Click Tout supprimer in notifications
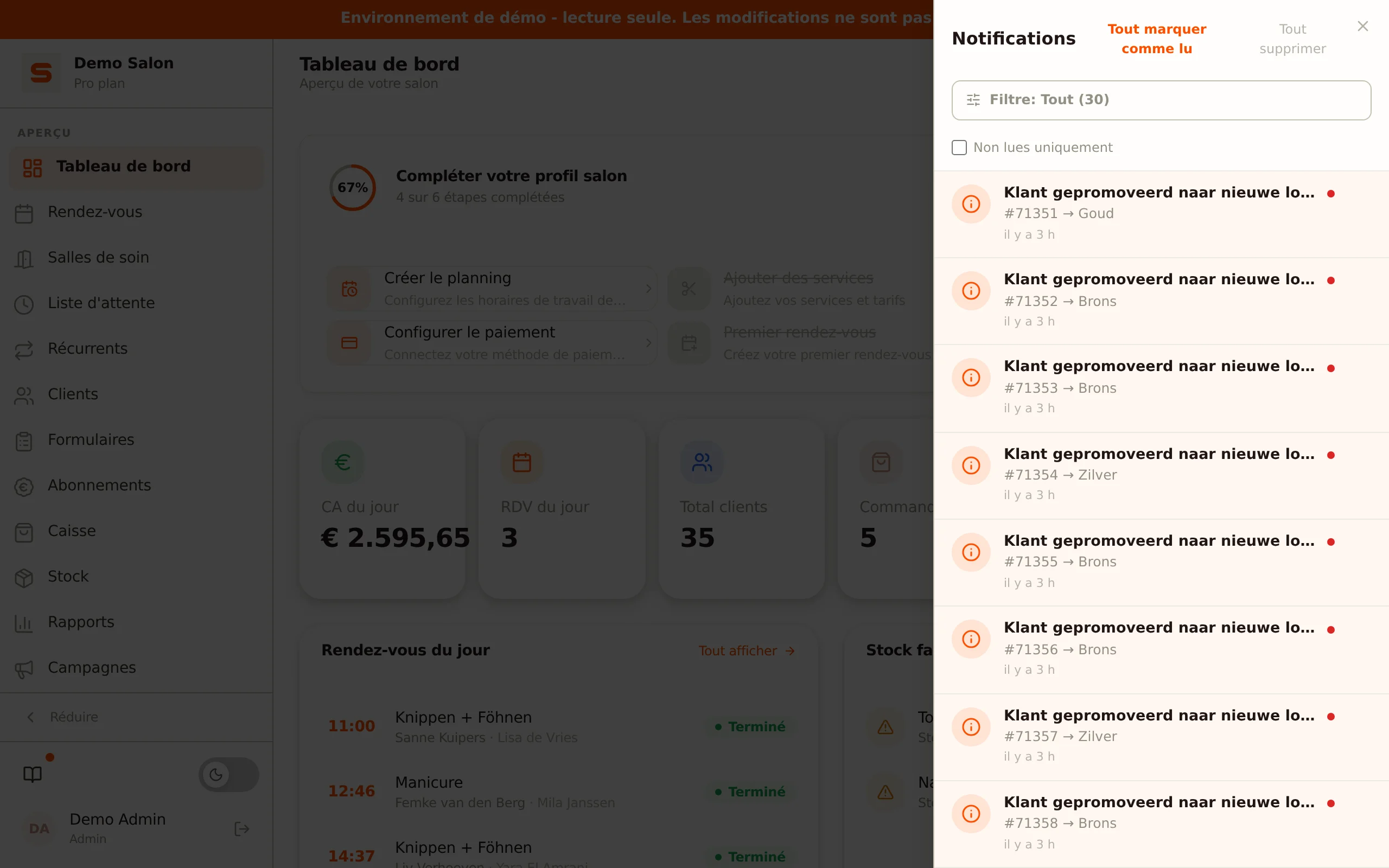The height and width of the screenshot is (868, 1389). click(1292, 39)
